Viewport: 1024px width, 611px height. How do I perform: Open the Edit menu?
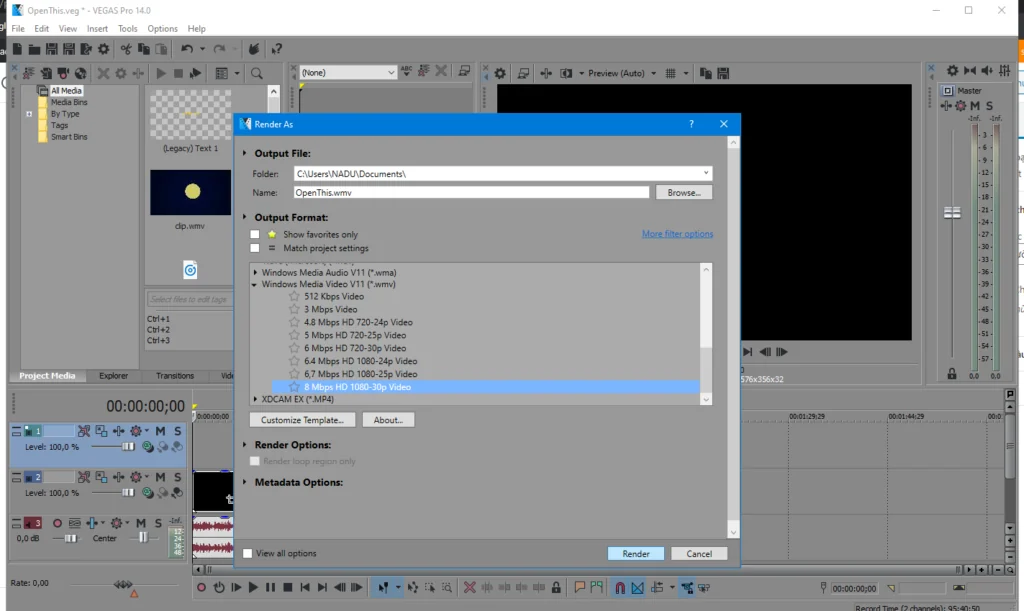point(41,29)
